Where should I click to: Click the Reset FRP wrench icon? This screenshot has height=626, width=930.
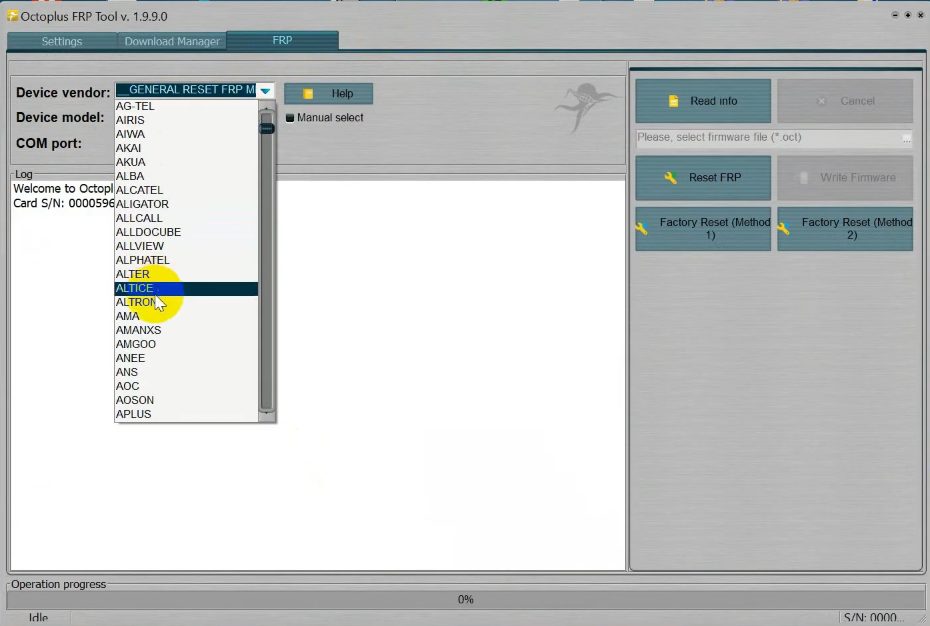671,178
